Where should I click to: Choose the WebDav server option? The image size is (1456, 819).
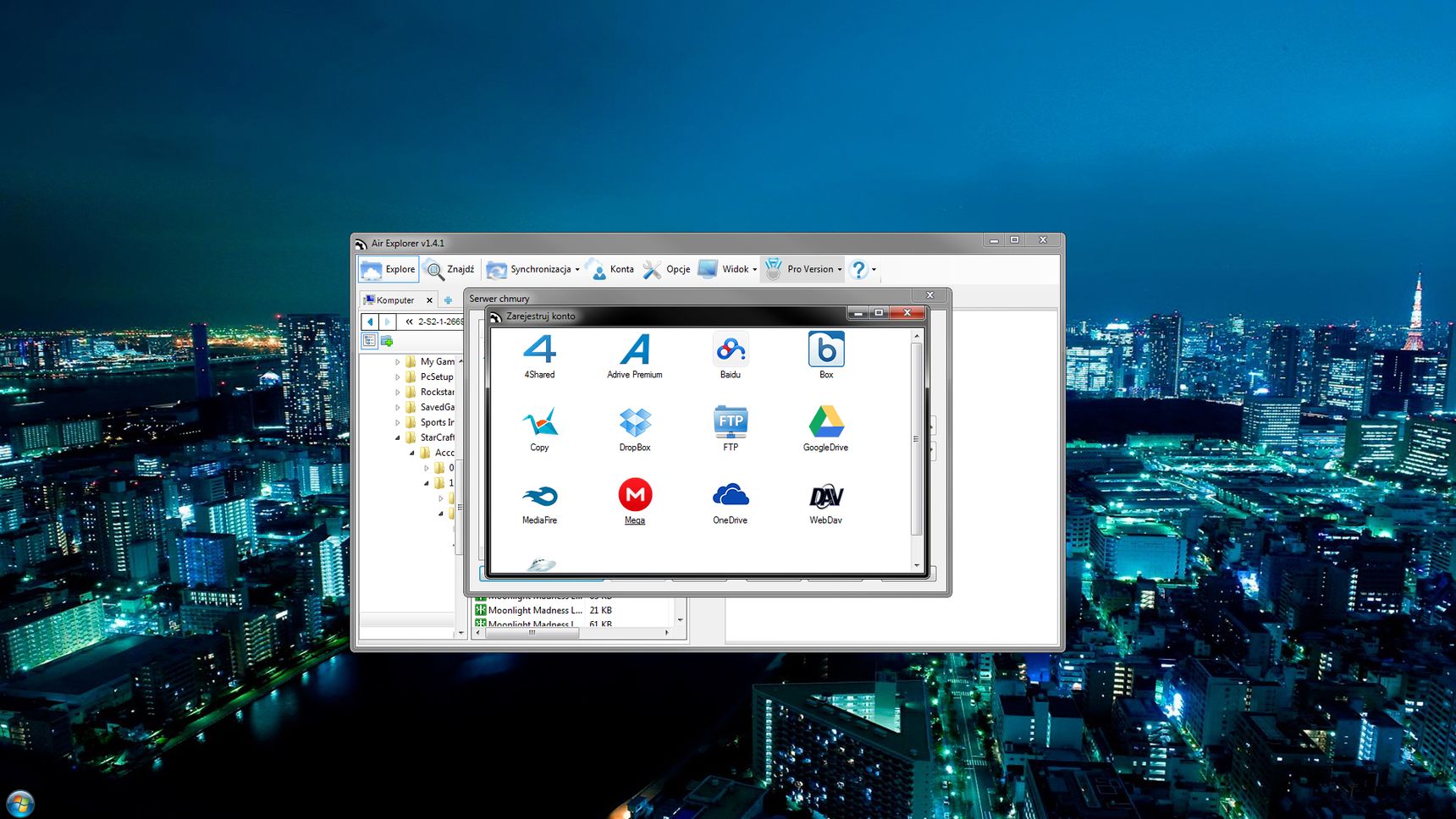(x=825, y=503)
